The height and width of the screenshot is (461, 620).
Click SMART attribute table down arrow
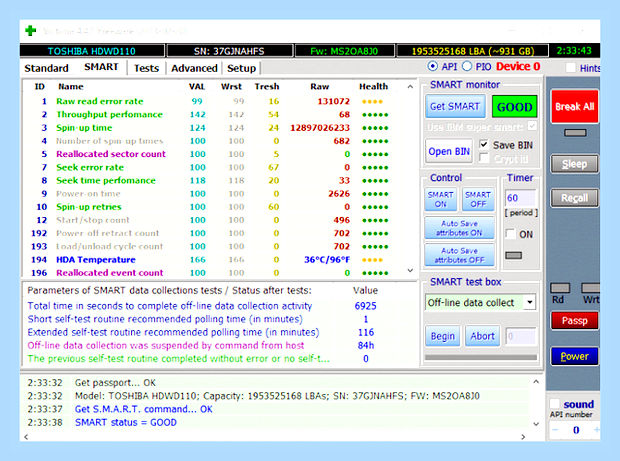click(410, 271)
